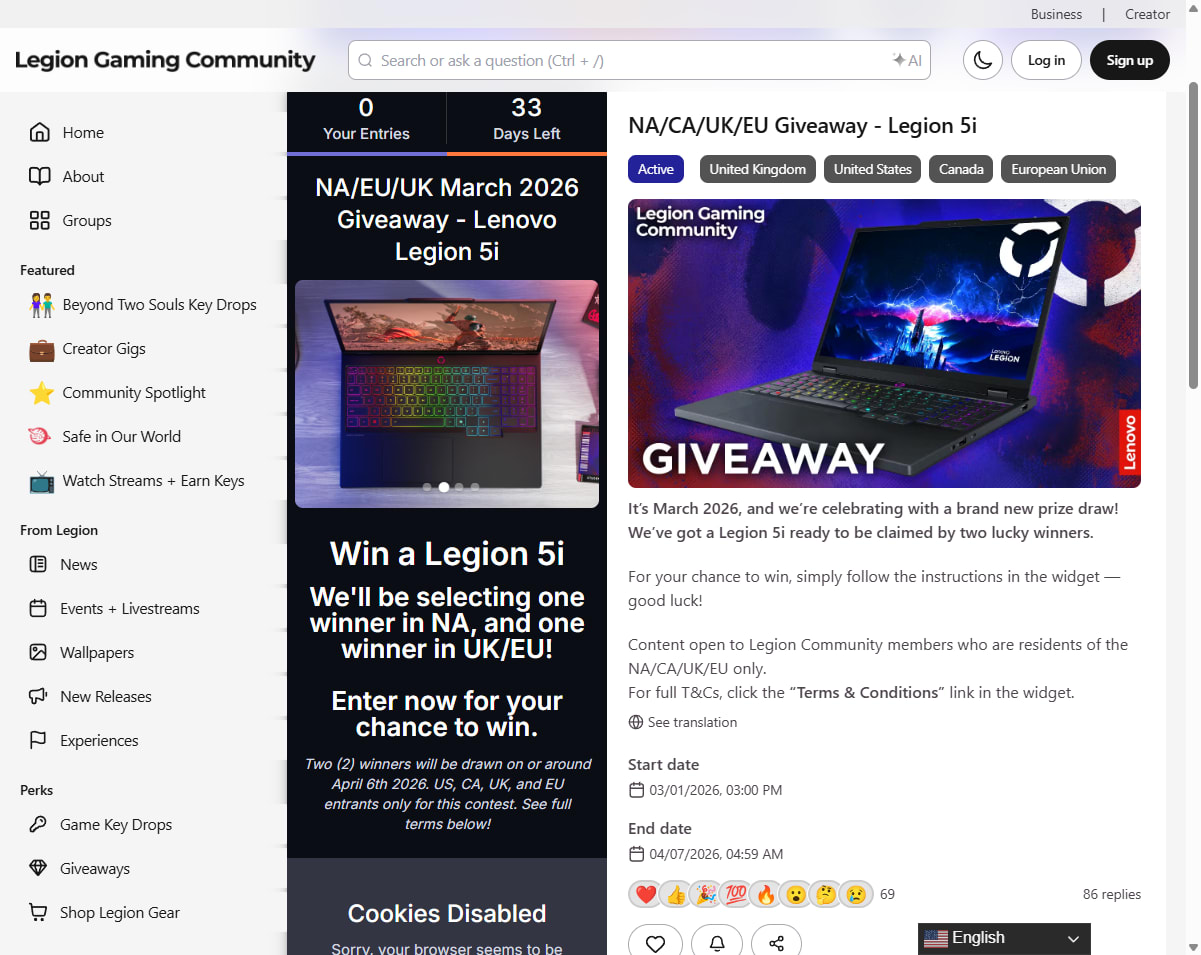Select the third carousel dot in widget

coord(459,487)
